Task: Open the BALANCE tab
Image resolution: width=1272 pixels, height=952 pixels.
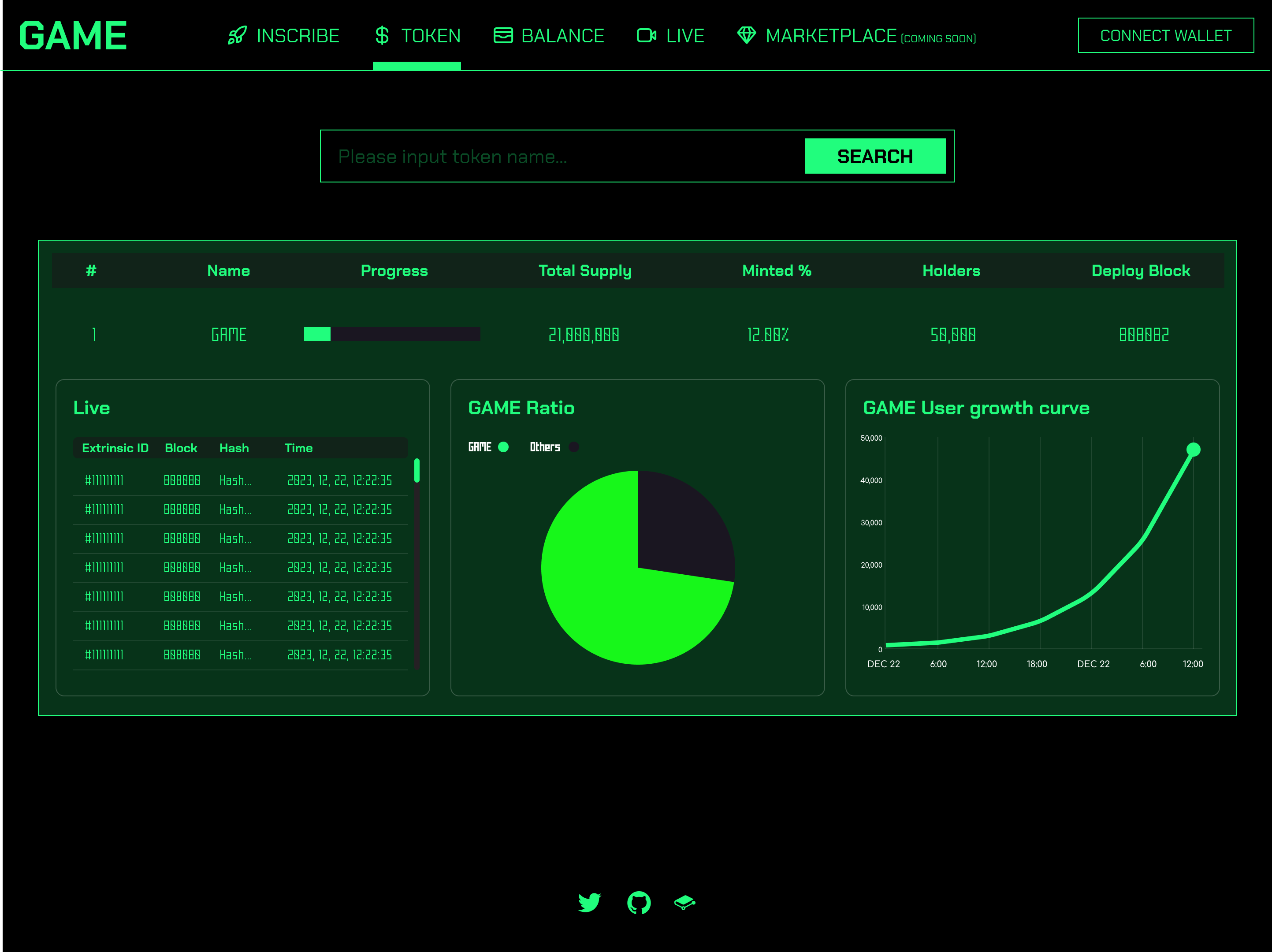Action: [x=562, y=36]
